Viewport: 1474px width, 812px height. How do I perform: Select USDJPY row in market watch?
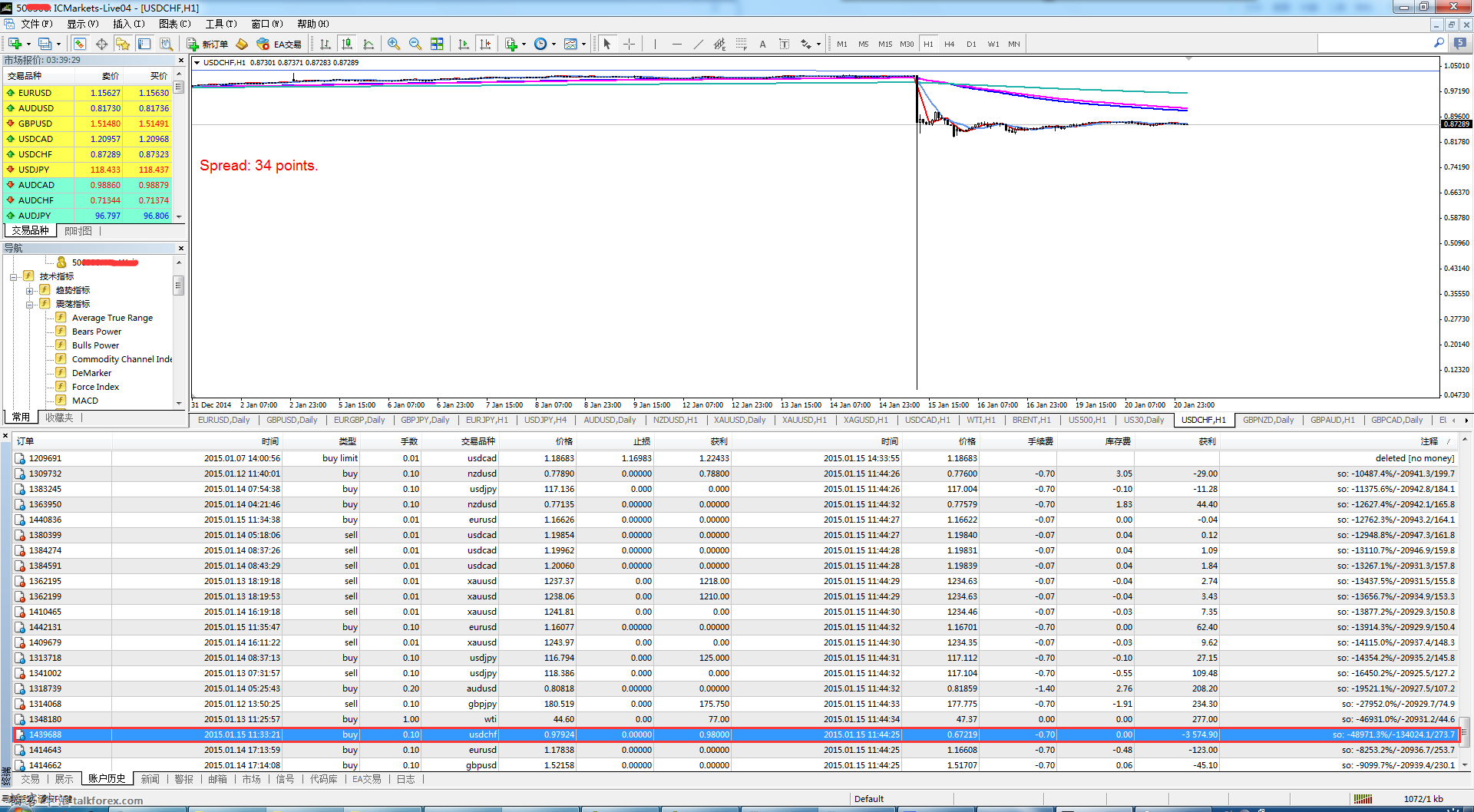pyautogui.click(x=87, y=170)
